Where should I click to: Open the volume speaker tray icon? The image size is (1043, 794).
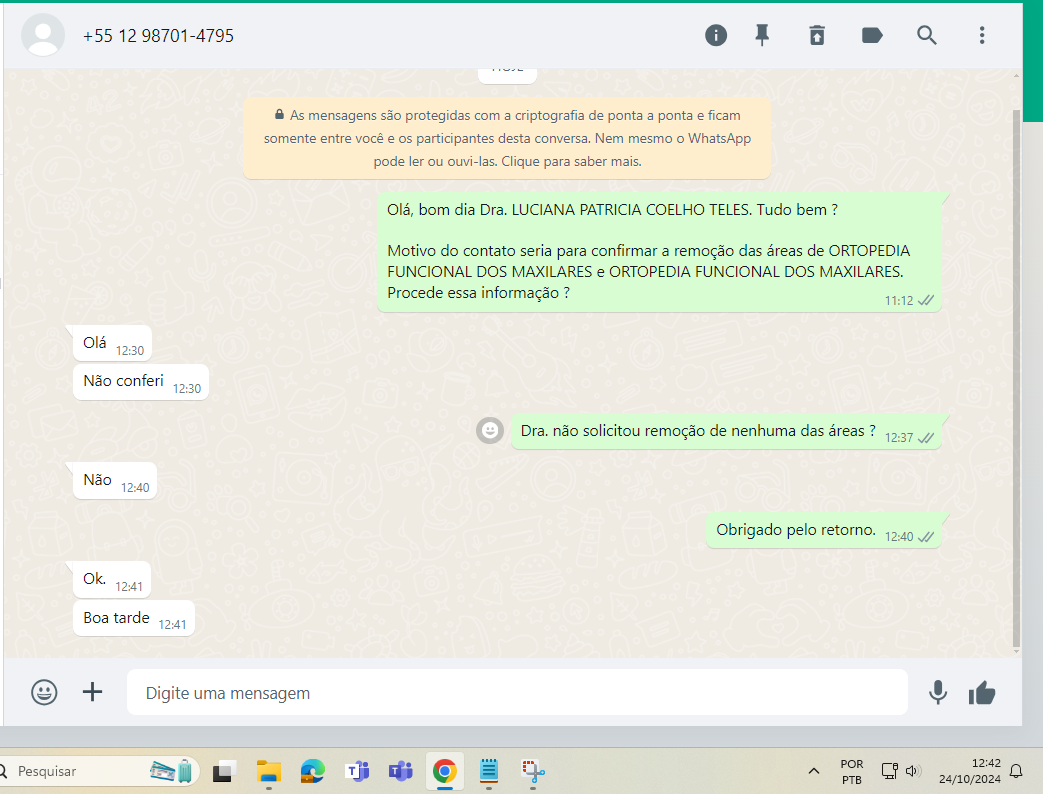point(913,771)
